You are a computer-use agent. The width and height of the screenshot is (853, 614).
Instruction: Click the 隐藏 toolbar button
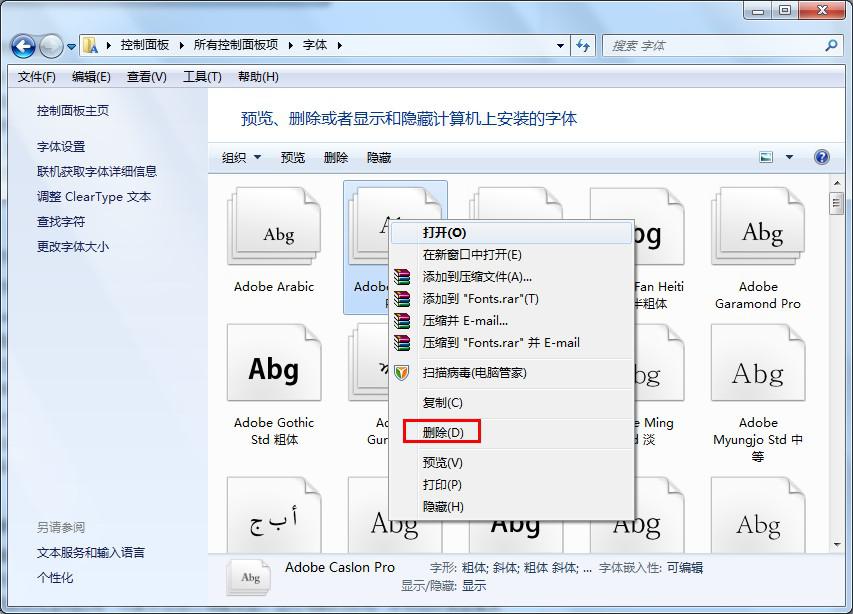378,156
